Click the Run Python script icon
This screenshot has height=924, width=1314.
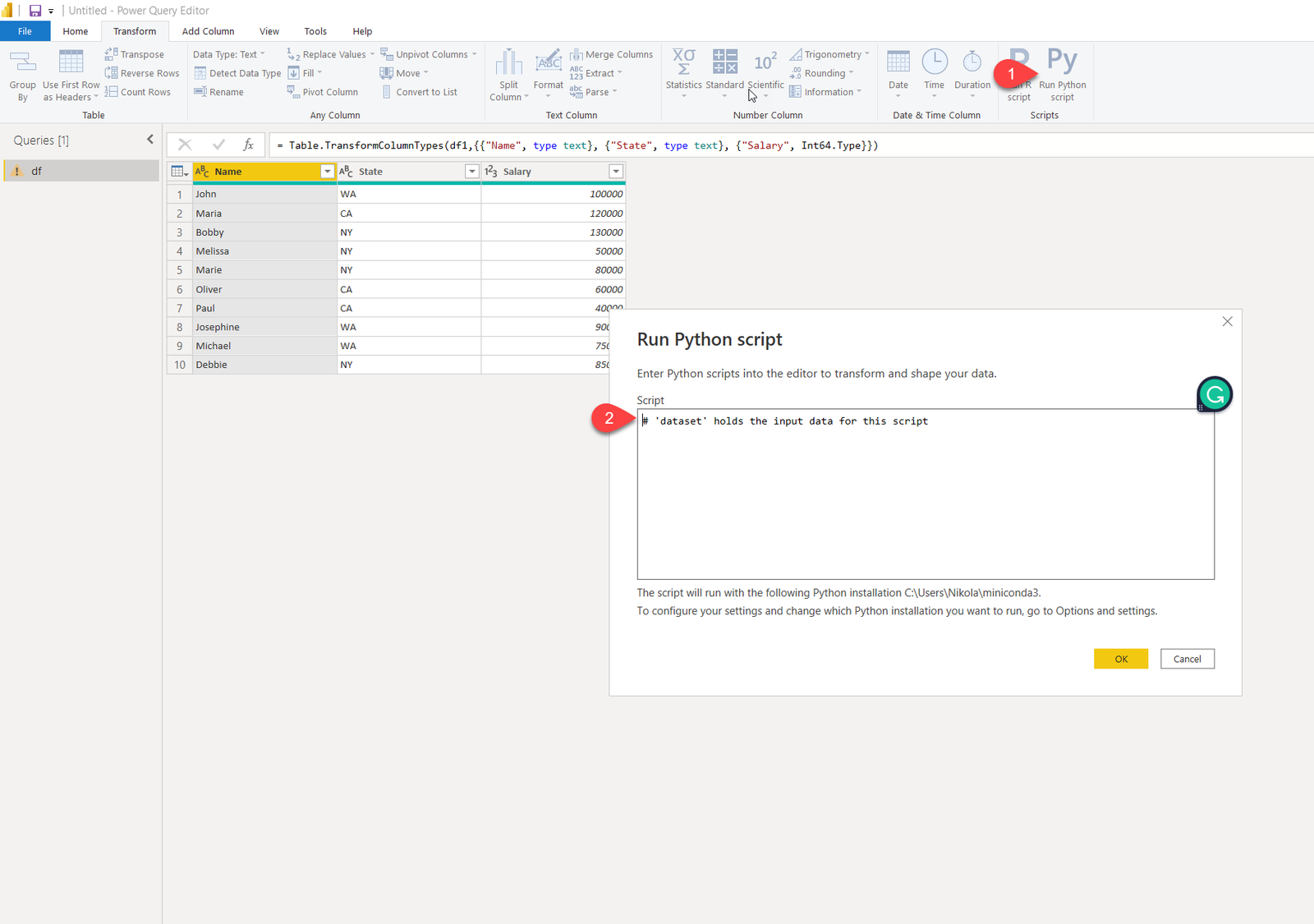(1062, 62)
